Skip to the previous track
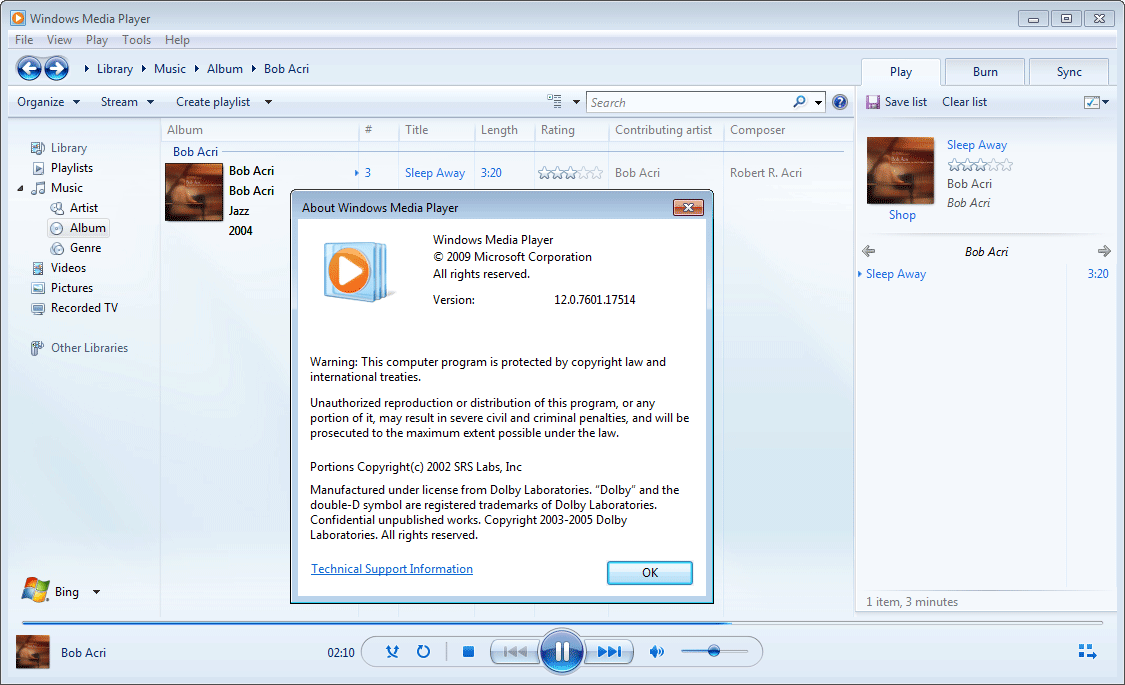The width and height of the screenshot is (1125, 685). [x=515, y=651]
